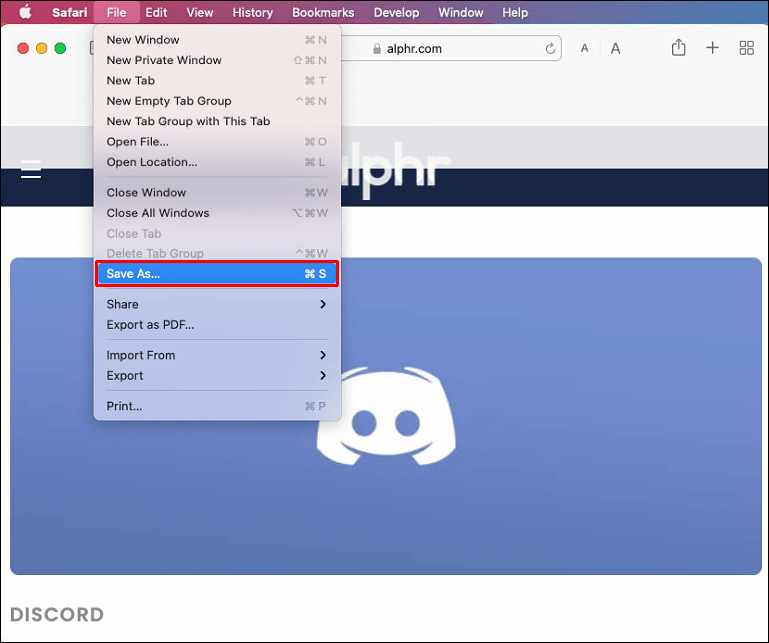Click the Share toolbar icon
769x643 pixels.
pos(678,48)
